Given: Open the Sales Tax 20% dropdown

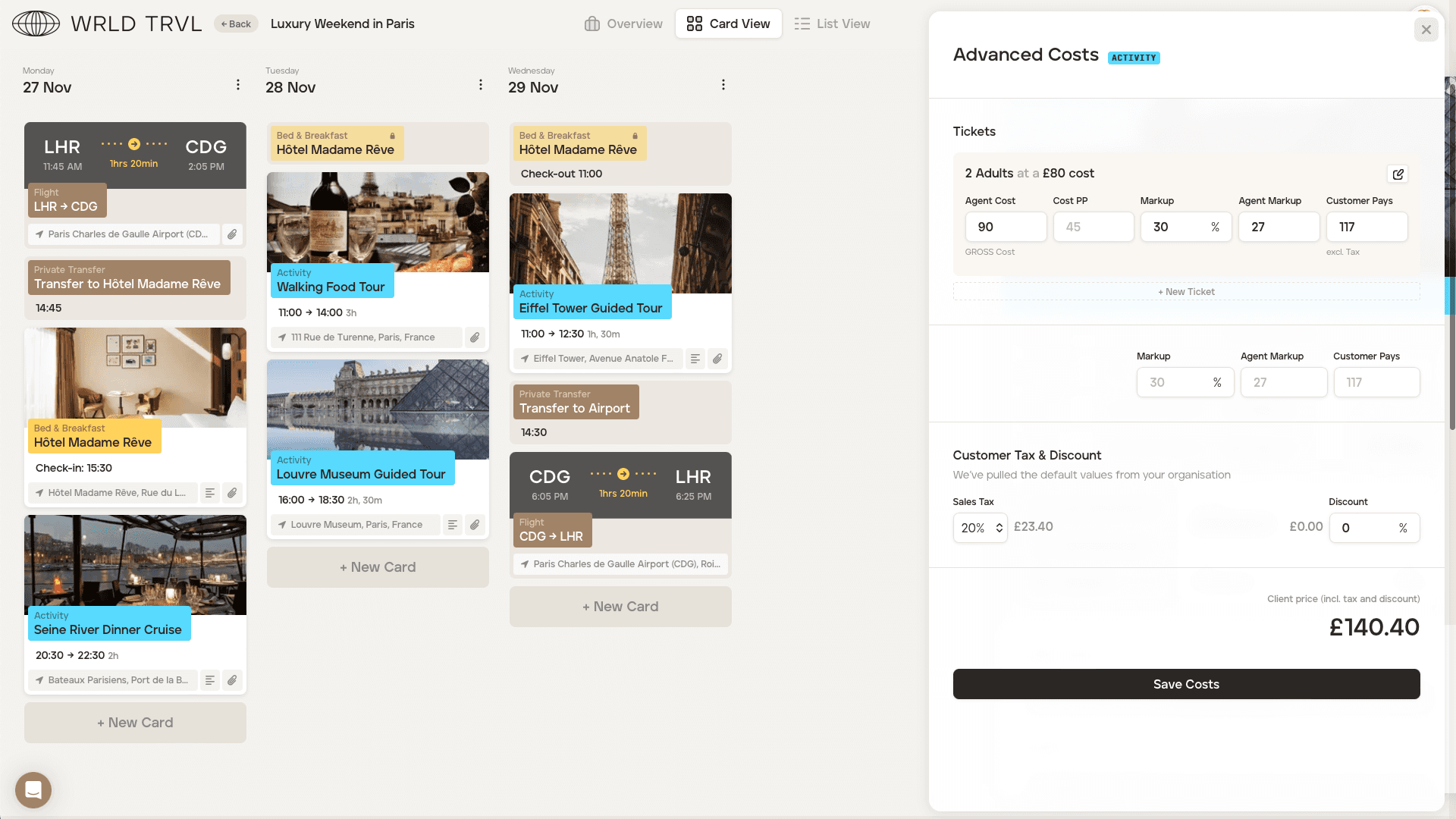Looking at the screenshot, I should [981, 528].
